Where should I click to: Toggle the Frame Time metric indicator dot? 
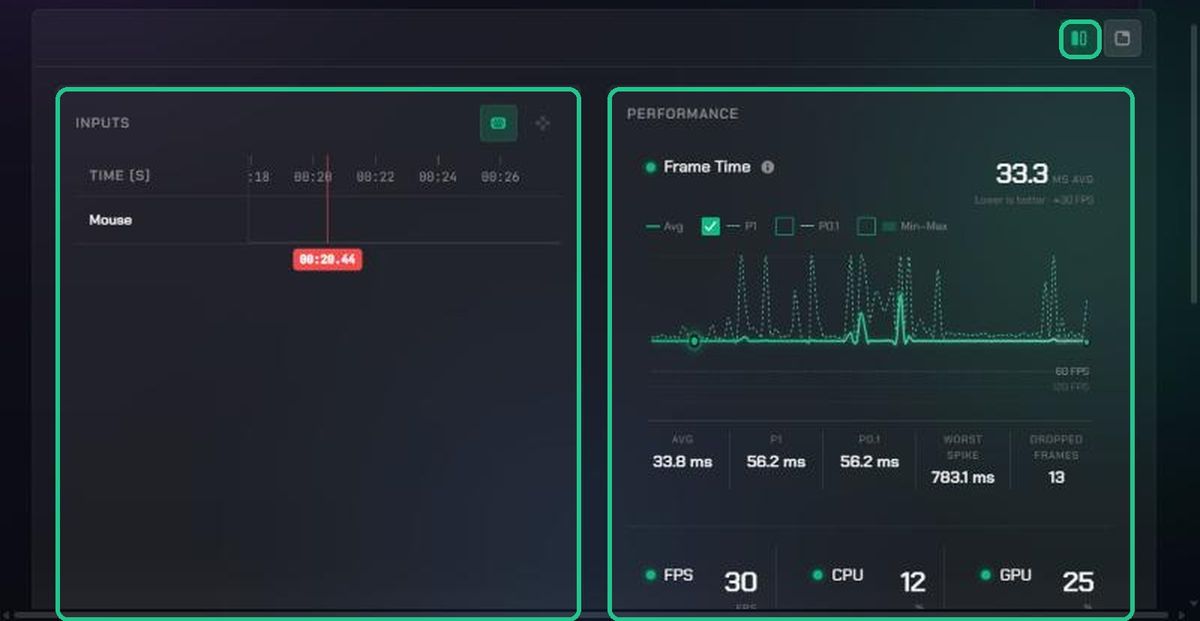tap(651, 167)
